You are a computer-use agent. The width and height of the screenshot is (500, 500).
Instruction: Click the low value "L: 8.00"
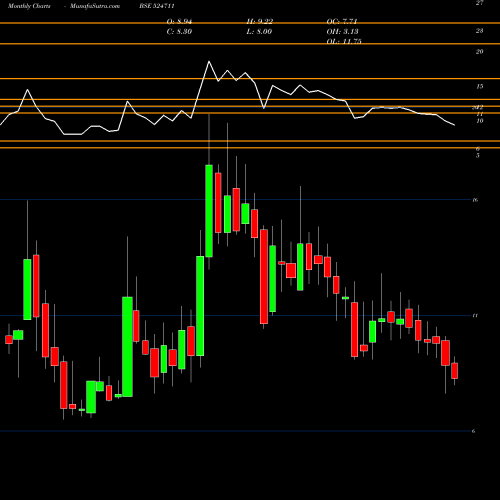(259, 32)
